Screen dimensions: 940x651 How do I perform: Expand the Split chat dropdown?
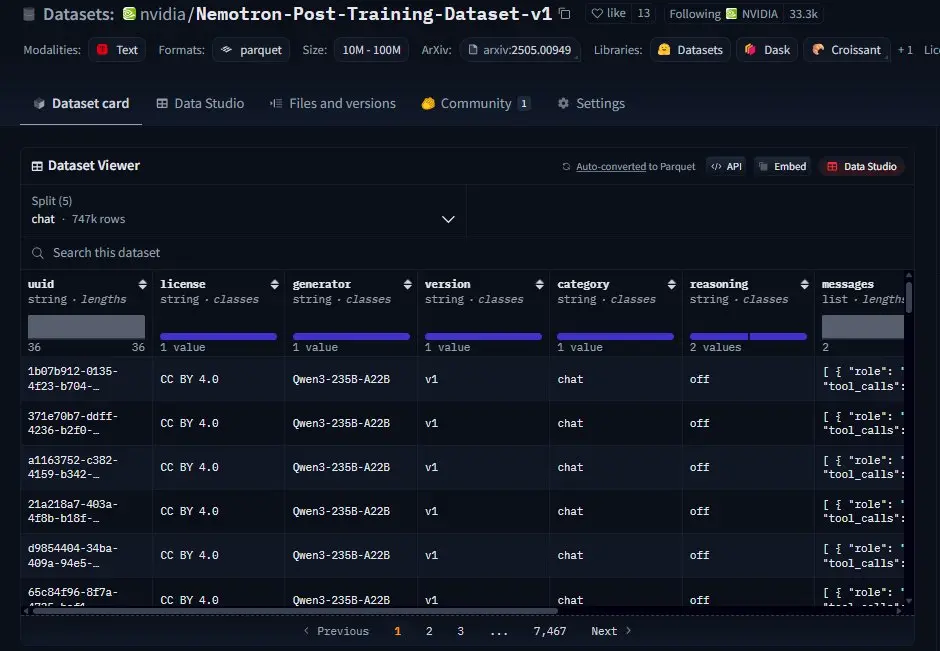(x=243, y=210)
